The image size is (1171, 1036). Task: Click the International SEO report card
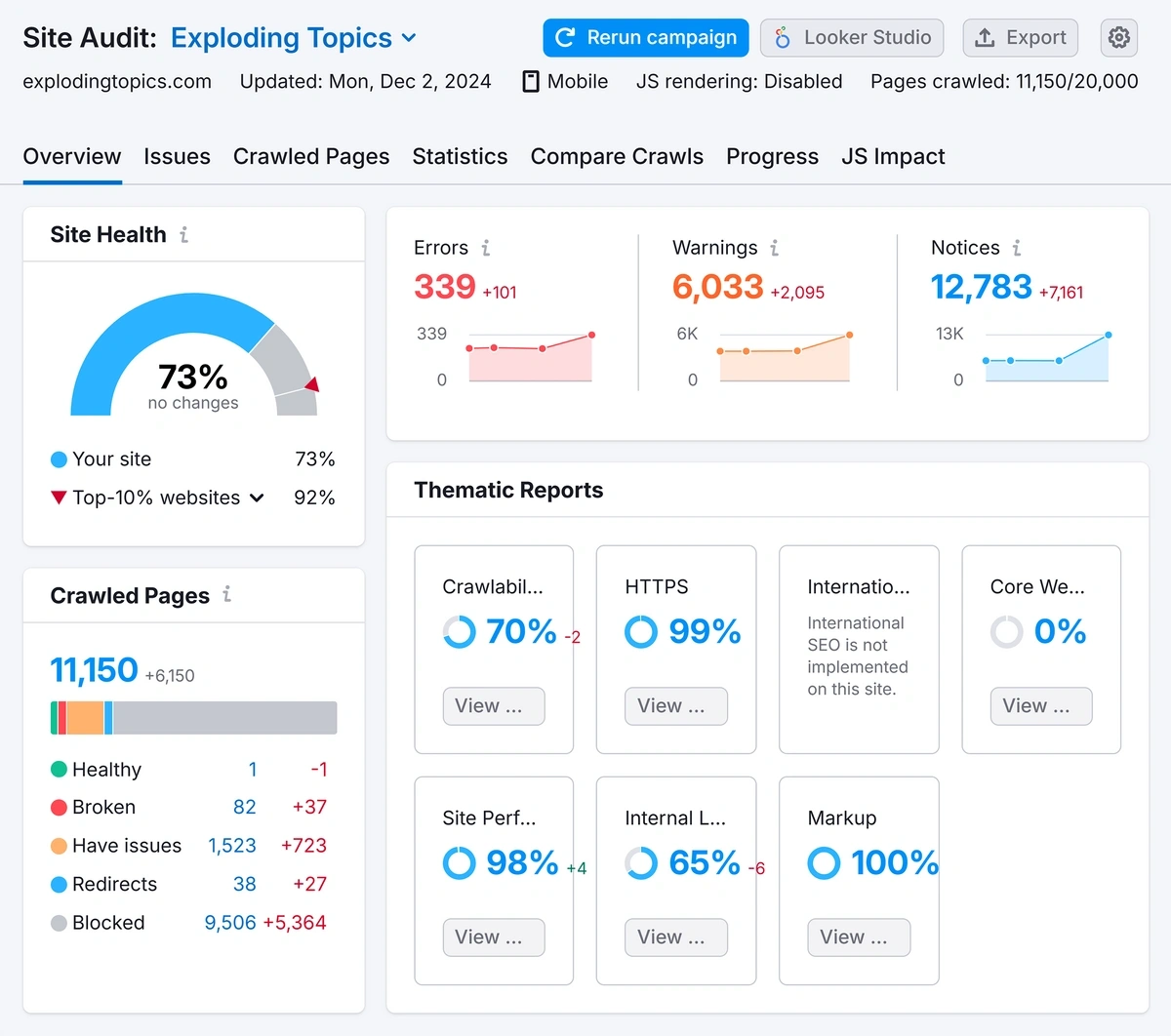click(859, 650)
